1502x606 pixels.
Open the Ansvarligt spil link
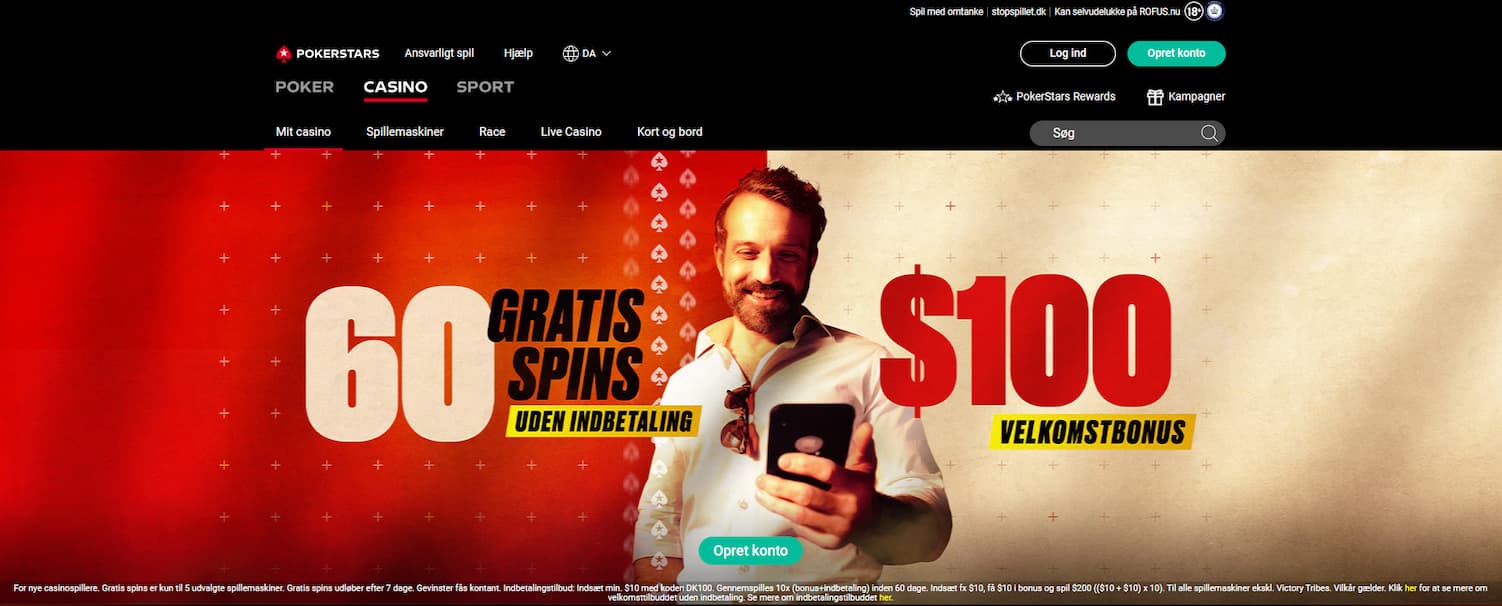point(439,53)
